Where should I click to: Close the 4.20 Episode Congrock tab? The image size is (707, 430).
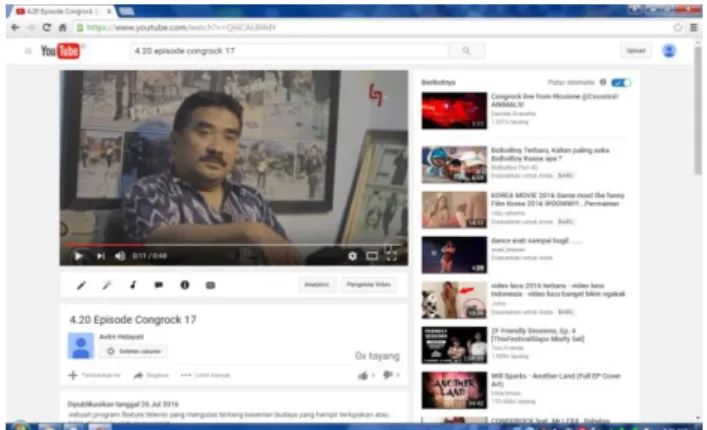(x=109, y=11)
